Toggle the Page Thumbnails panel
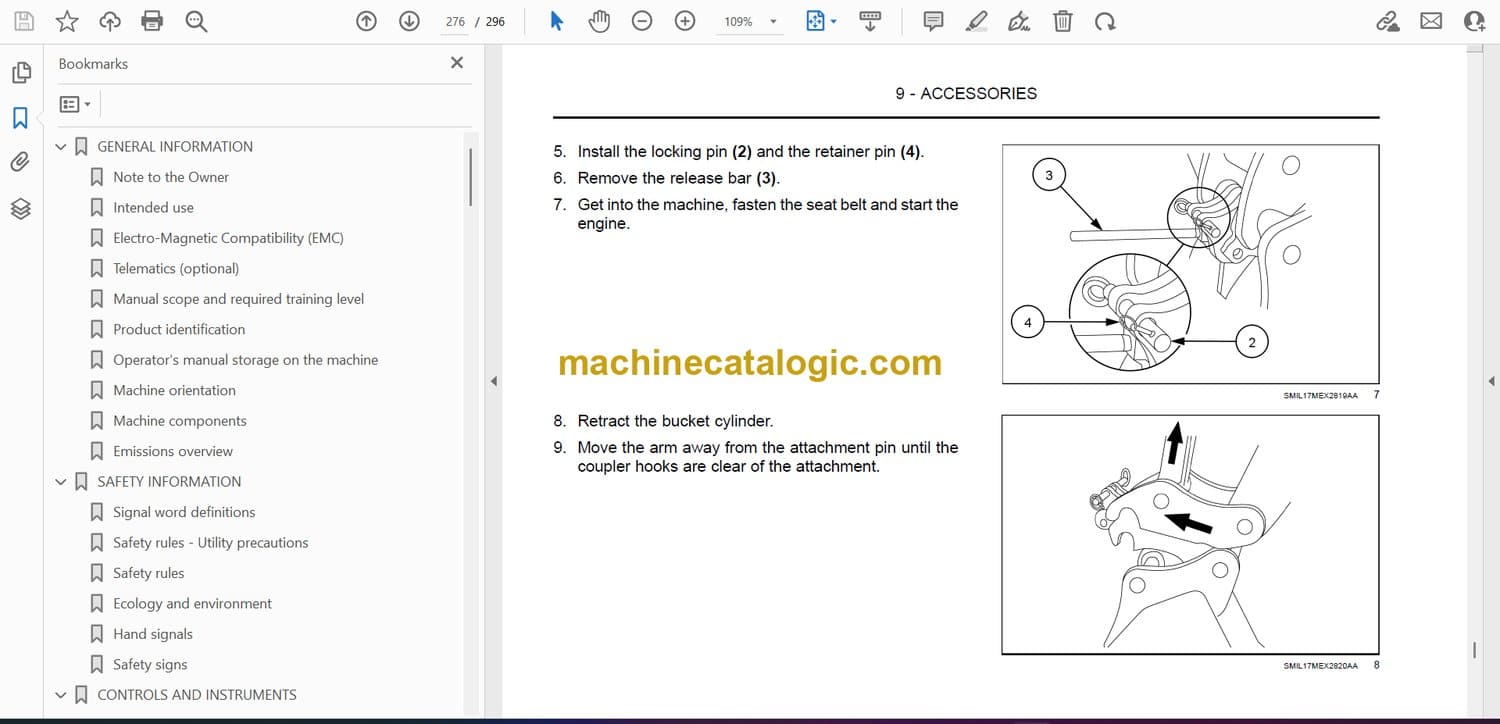This screenshot has height=724, width=1500. coord(20,73)
